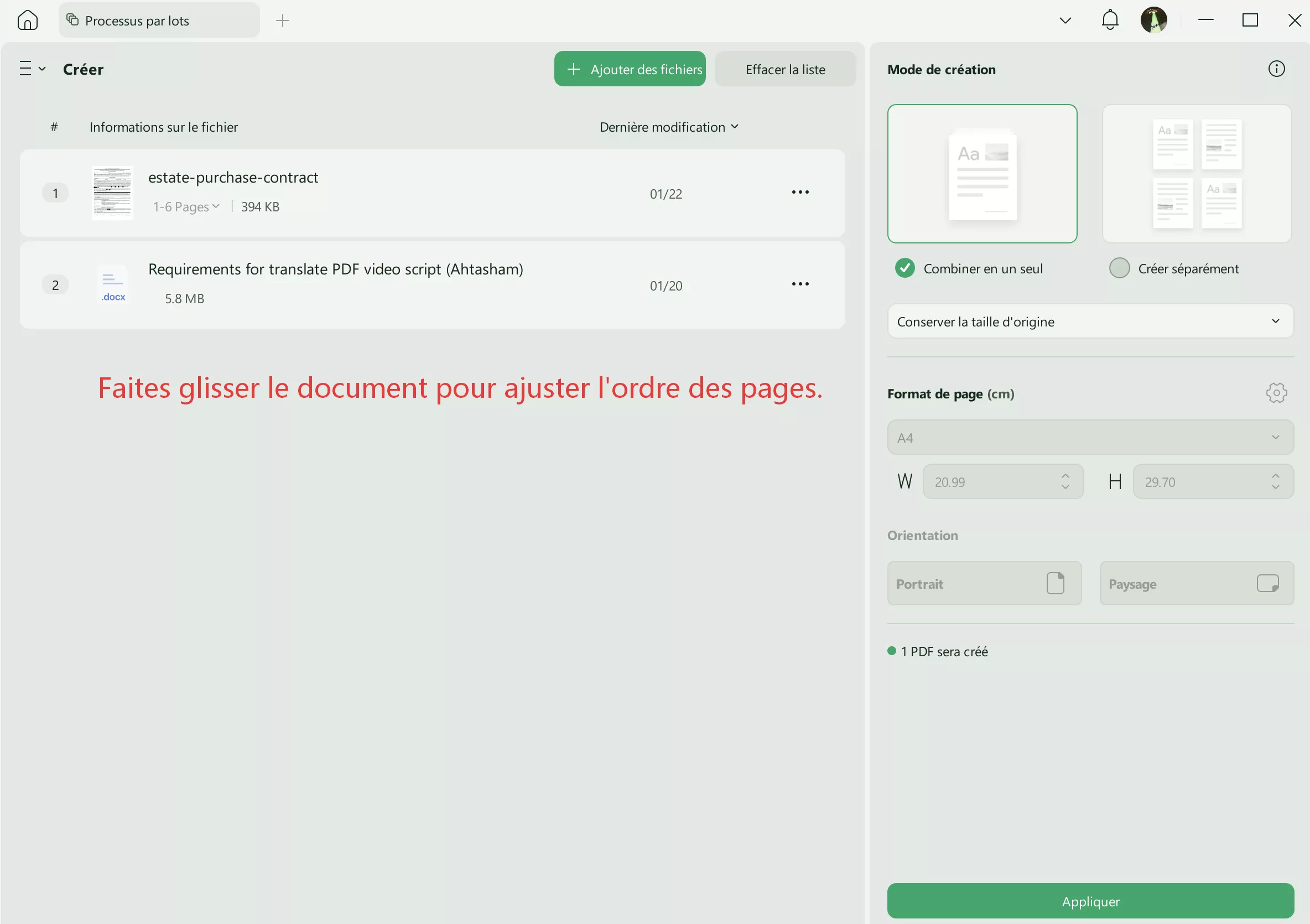Expand the 1-6 Pages selector
Screen dimensions: 1310x924
pos(185,206)
